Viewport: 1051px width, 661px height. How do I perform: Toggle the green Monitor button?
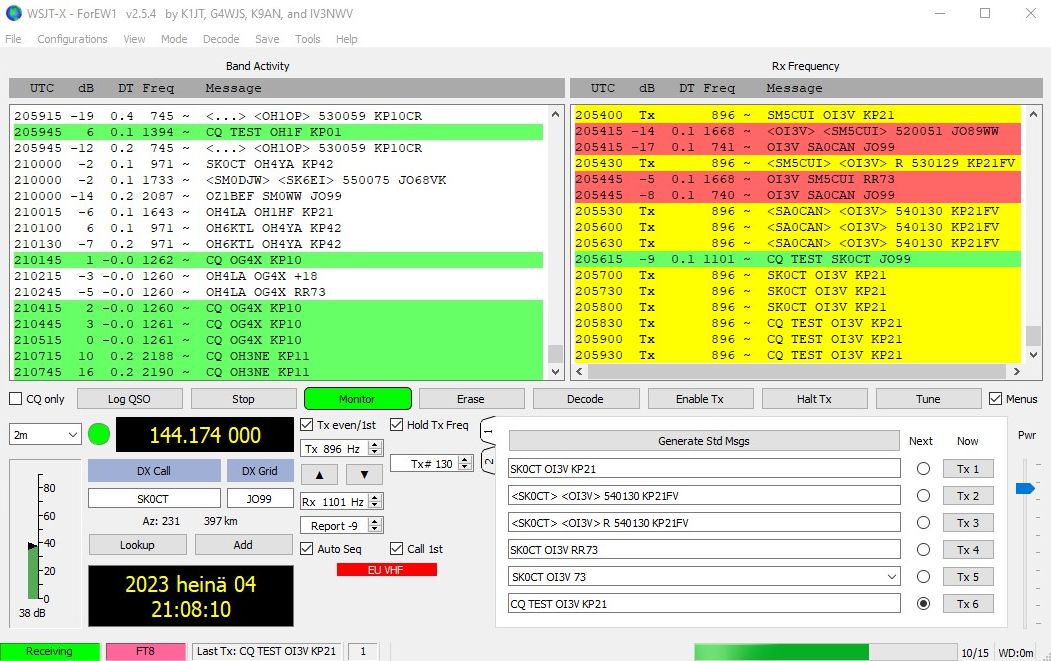pos(357,399)
